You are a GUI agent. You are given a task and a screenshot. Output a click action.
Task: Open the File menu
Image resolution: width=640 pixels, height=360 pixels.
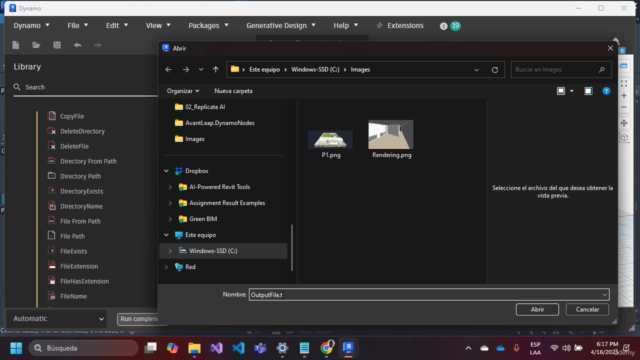(x=78, y=25)
